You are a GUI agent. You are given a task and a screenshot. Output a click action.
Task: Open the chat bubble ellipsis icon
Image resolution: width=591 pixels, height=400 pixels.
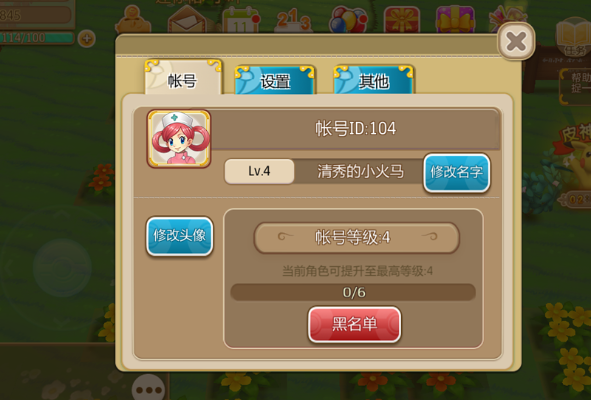tap(149, 388)
